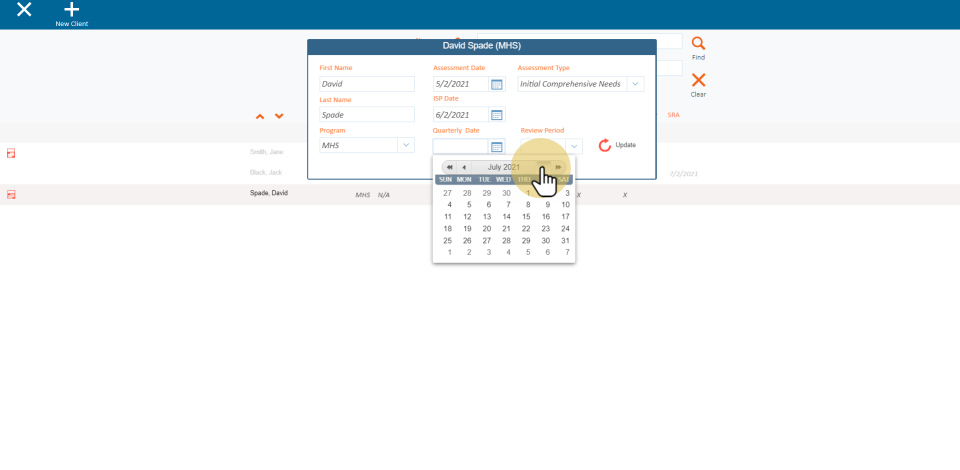Expand the Program dropdown showing MHS
Viewport: 960px width, 470px height.
pos(406,145)
